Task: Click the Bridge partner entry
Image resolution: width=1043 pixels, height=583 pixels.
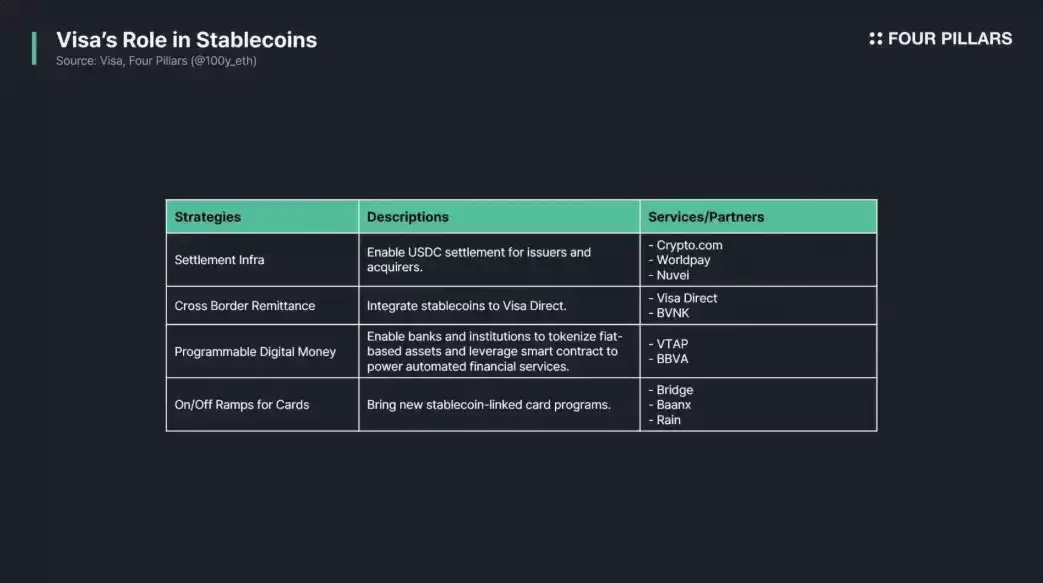Action: point(670,390)
